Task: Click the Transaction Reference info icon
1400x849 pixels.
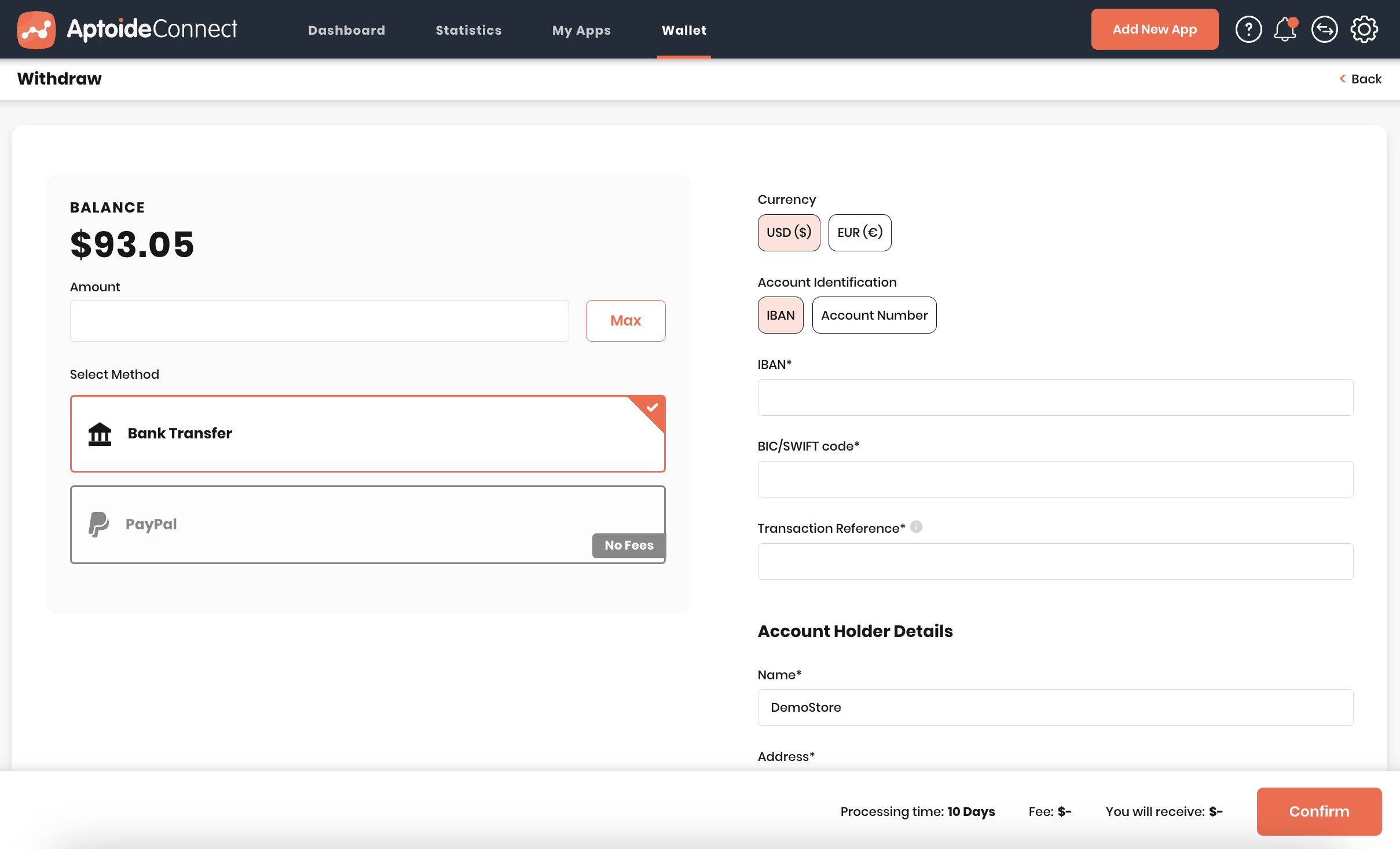Action: tap(916, 527)
